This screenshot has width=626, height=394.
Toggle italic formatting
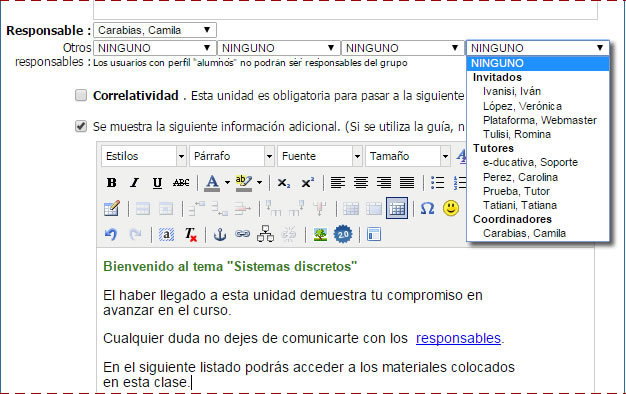(x=135, y=183)
